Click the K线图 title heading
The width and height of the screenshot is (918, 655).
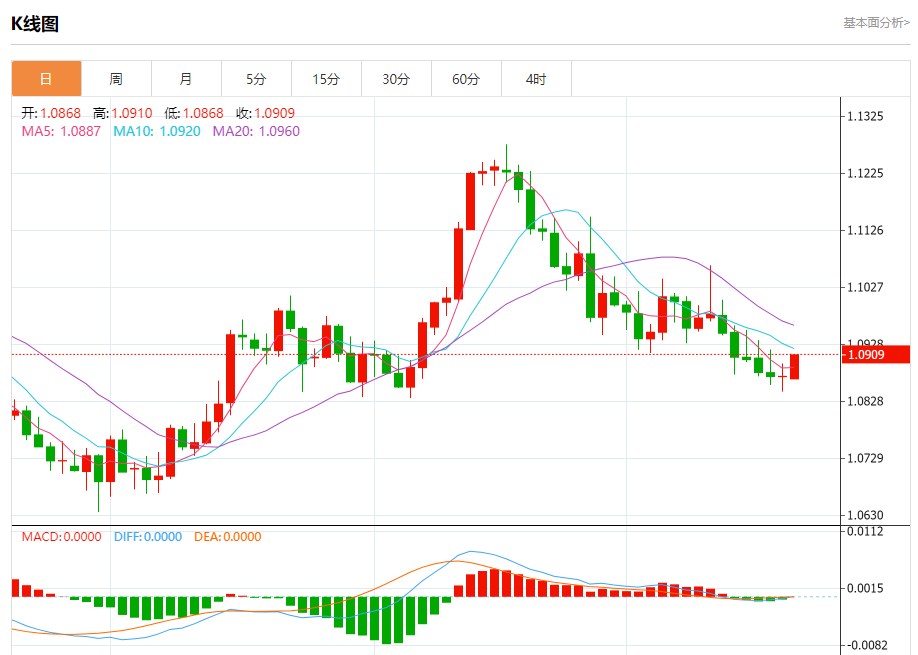35,24
